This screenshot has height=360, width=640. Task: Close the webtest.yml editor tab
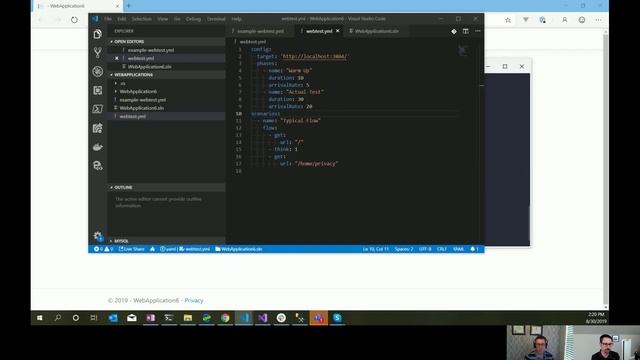tap(338, 31)
